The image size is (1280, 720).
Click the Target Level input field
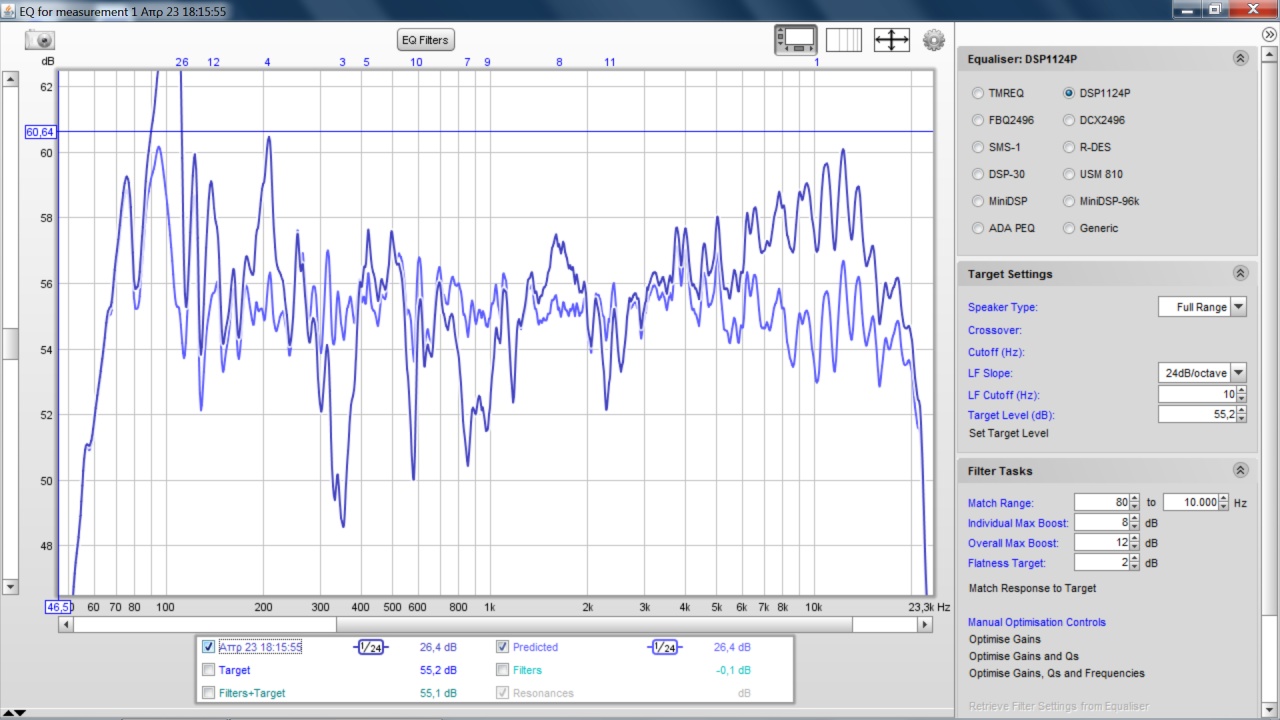[1193, 415]
